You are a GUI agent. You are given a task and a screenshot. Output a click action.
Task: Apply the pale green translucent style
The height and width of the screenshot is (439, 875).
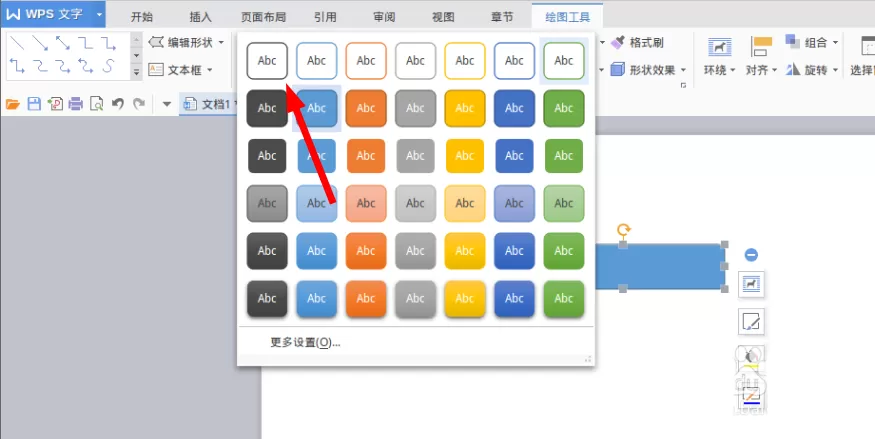(564, 203)
